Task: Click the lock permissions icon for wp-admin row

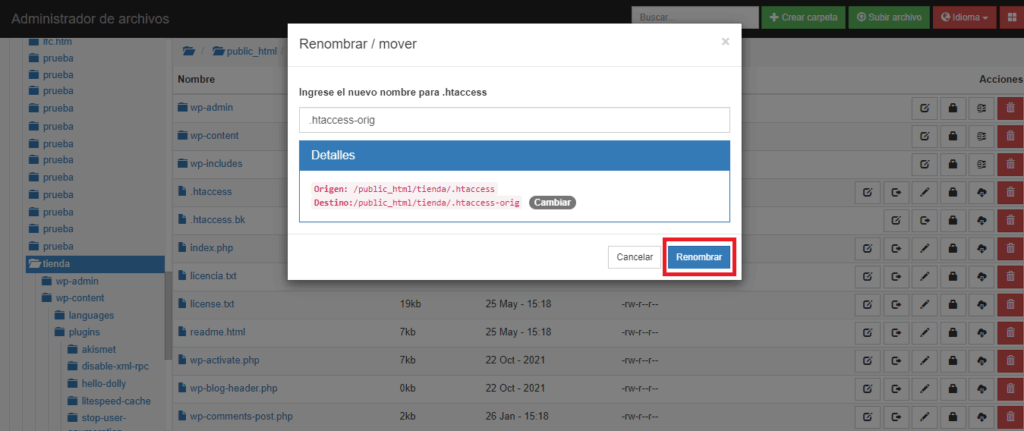Action: coord(953,108)
